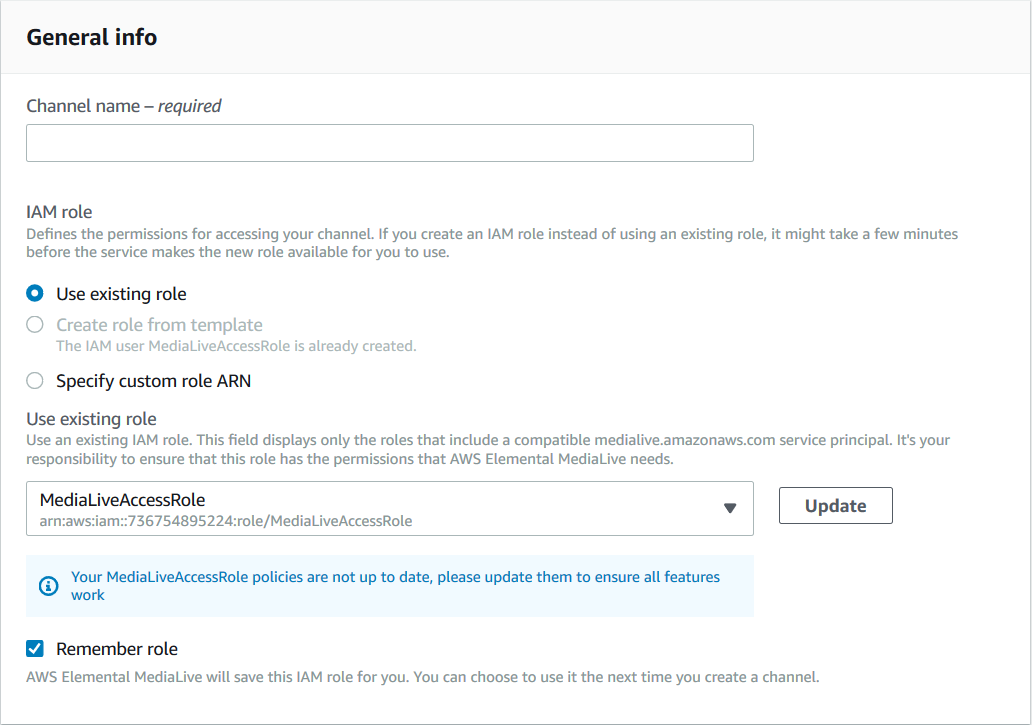
Task: Choose Specify custom role ARN option
Action: pyautogui.click(x=34, y=380)
